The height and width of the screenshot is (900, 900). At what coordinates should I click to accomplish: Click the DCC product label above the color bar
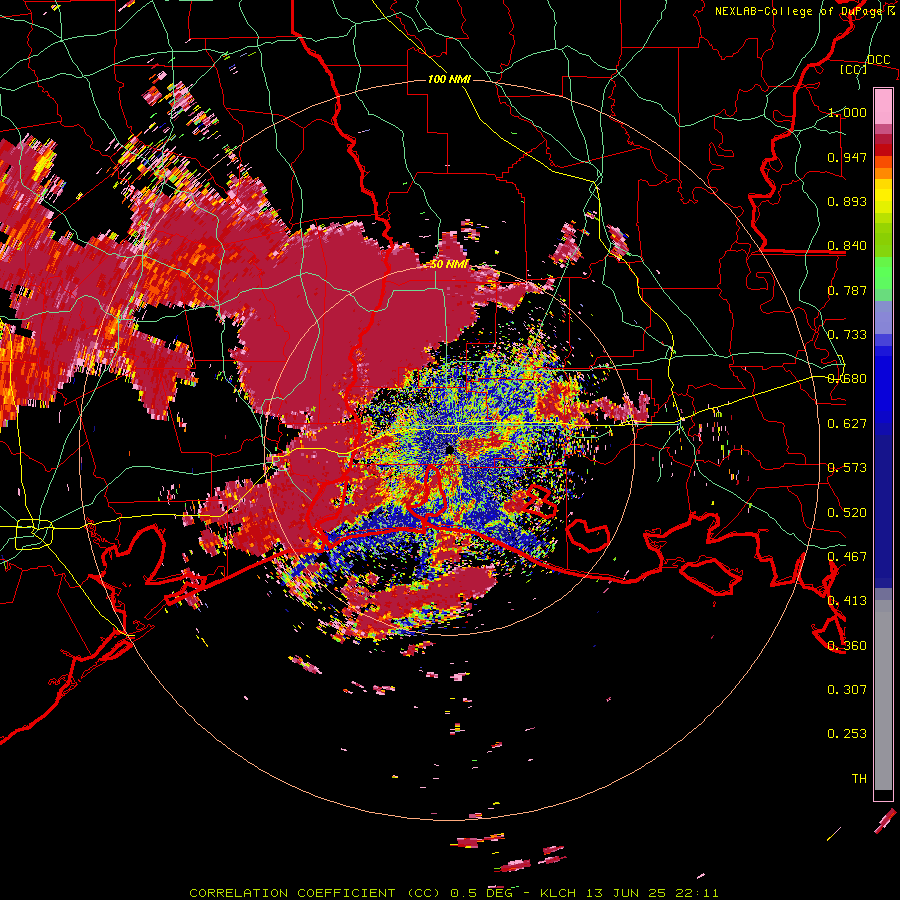[x=878, y=60]
